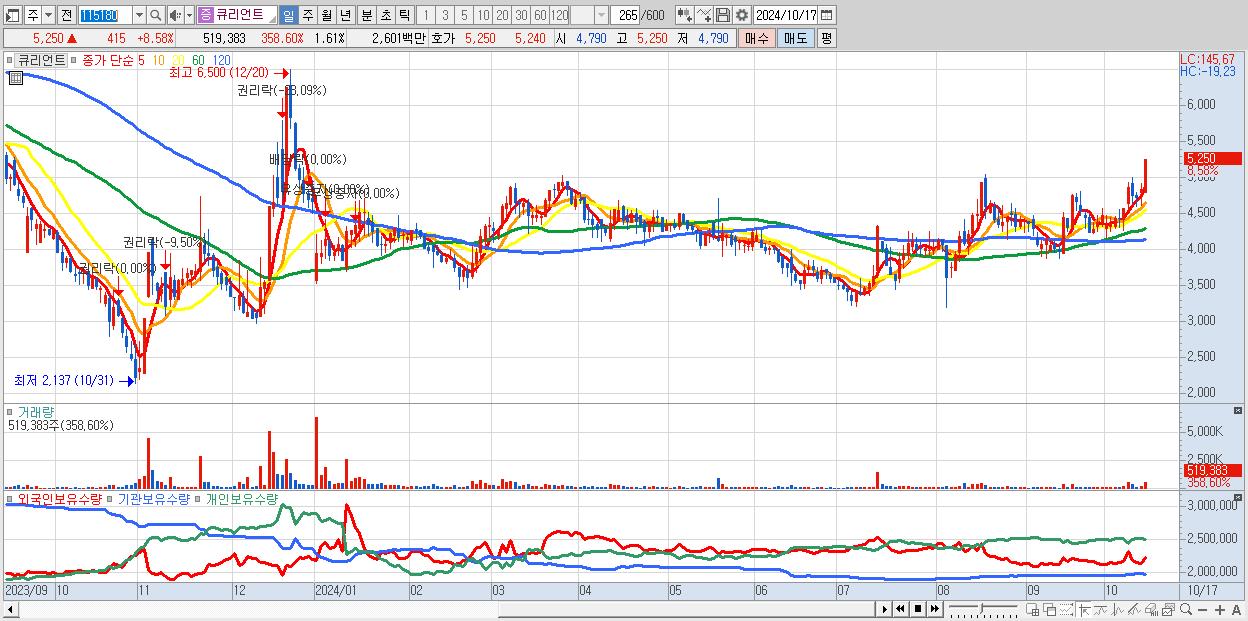Select the 10 interval button

[483, 15]
